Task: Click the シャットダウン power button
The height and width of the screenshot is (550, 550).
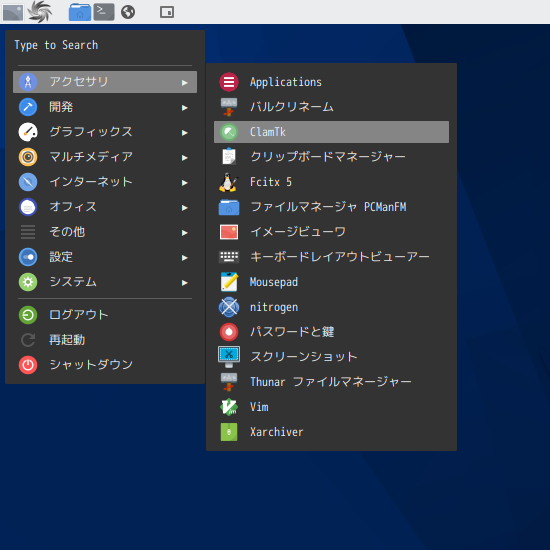Action: [x=105, y=365]
